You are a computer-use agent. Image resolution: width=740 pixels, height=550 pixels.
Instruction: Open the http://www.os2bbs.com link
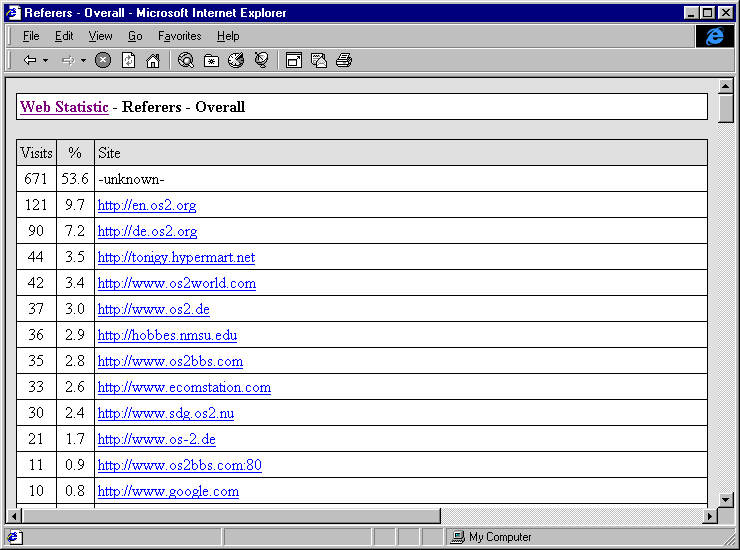(x=170, y=361)
